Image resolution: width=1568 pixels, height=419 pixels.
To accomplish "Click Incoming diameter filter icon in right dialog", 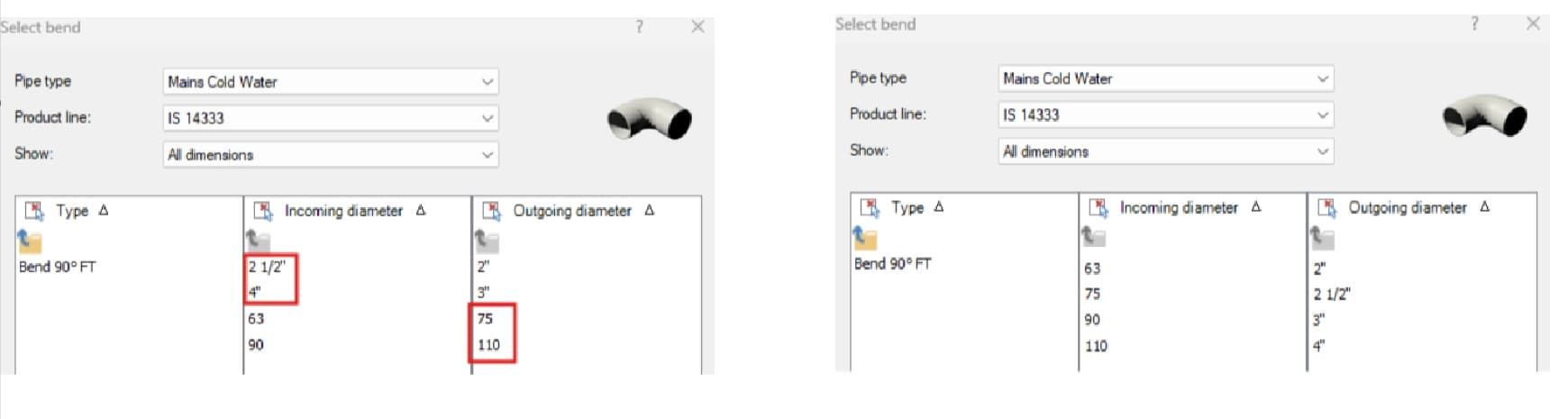I will tap(1099, 208).
